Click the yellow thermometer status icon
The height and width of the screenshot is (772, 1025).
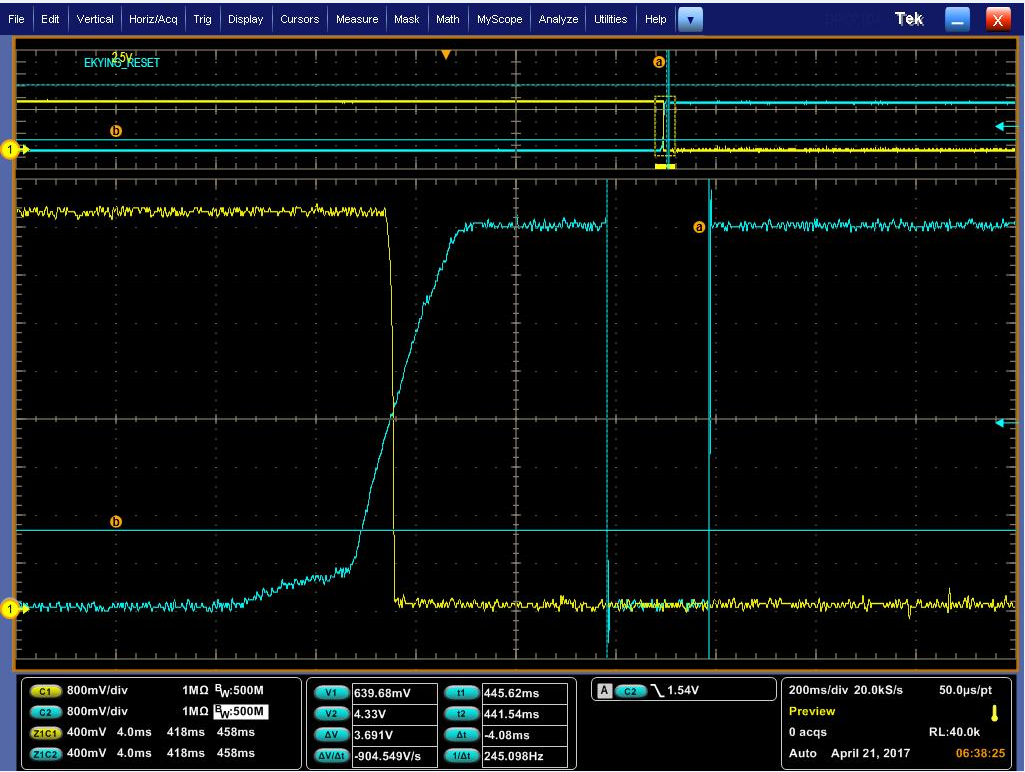tap(995, 712)
